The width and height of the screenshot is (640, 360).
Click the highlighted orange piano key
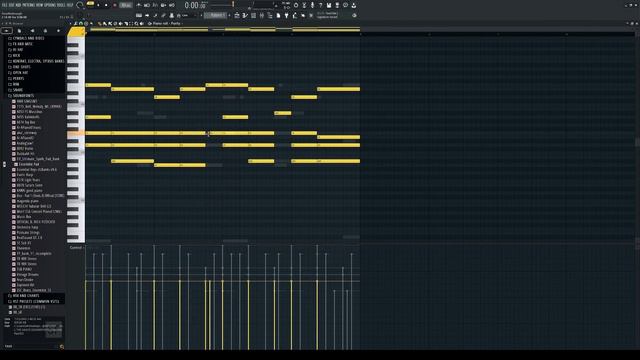(x=76, y=133)
